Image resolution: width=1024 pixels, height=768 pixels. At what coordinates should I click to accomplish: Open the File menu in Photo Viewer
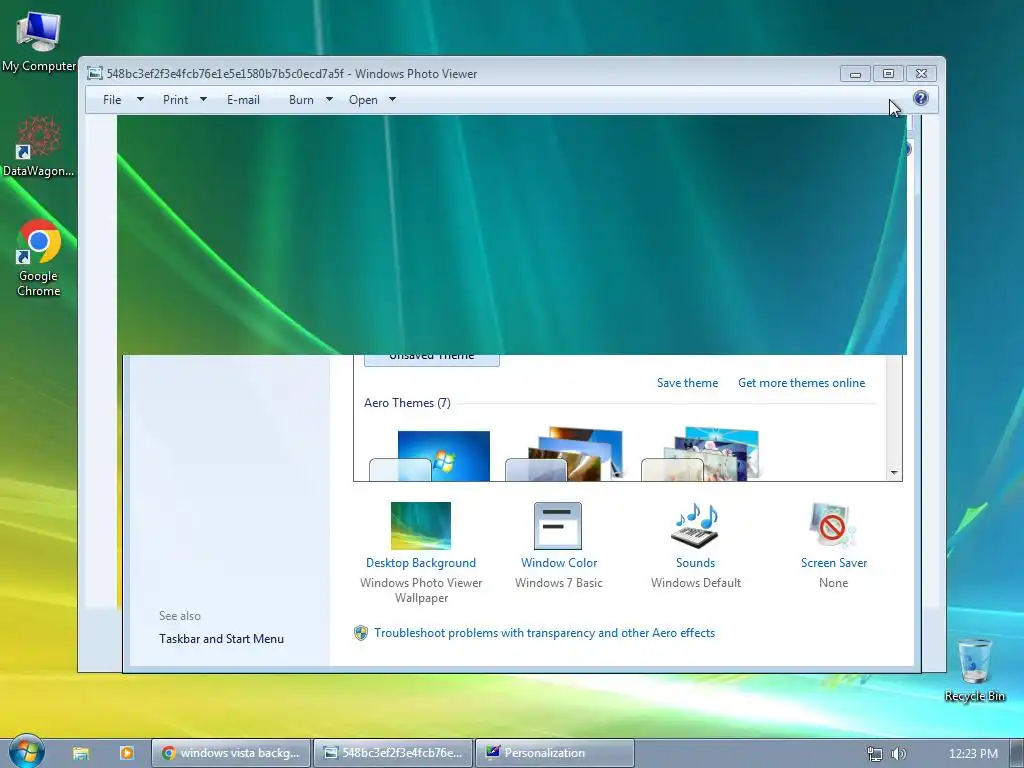(x=112, y=100)
